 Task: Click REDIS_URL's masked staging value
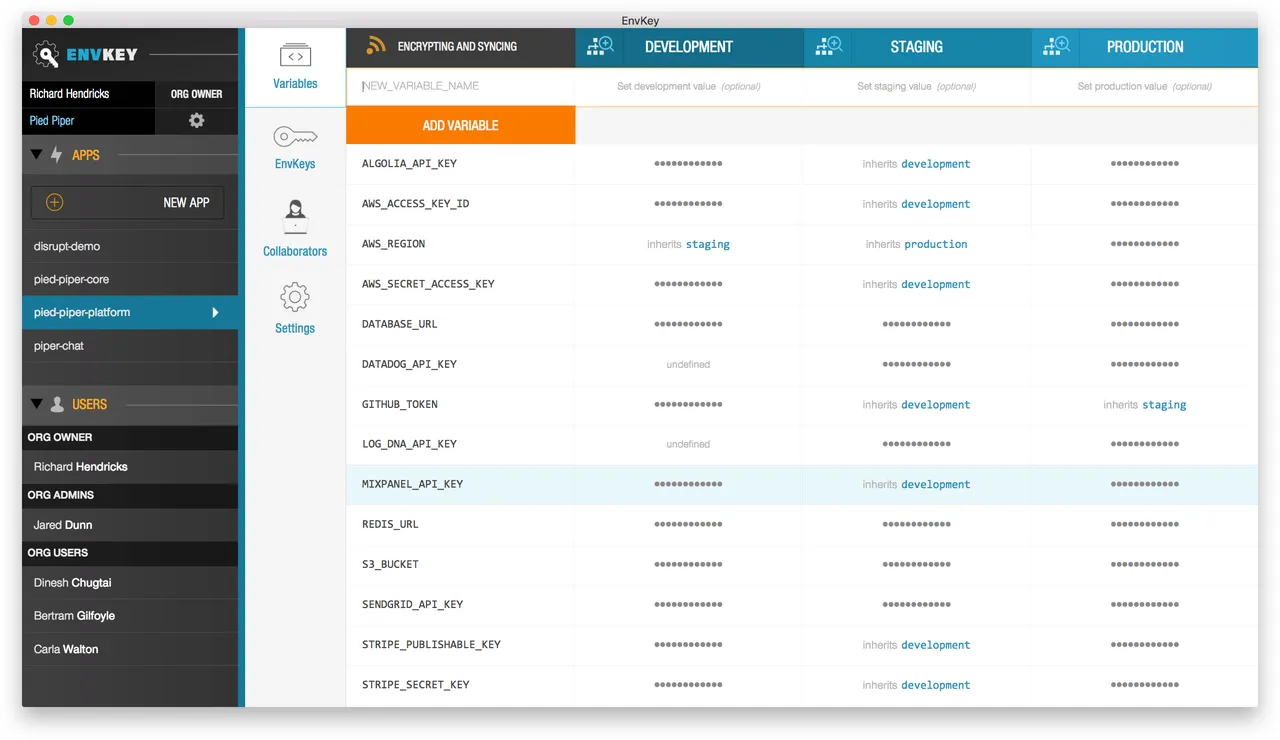[916, 524]
